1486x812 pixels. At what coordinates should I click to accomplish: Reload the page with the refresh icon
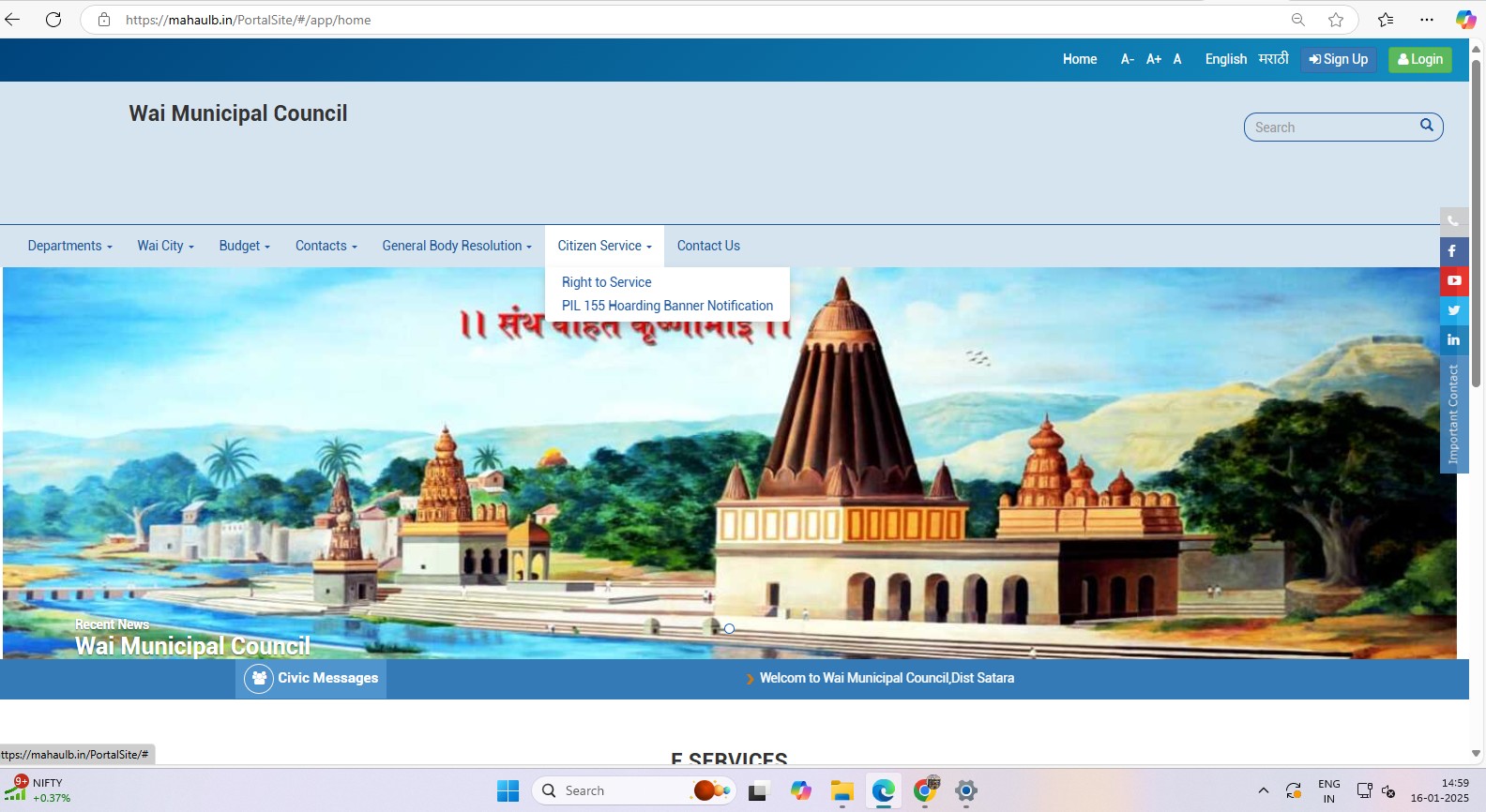pyautogui.click(x=53, y=20)
